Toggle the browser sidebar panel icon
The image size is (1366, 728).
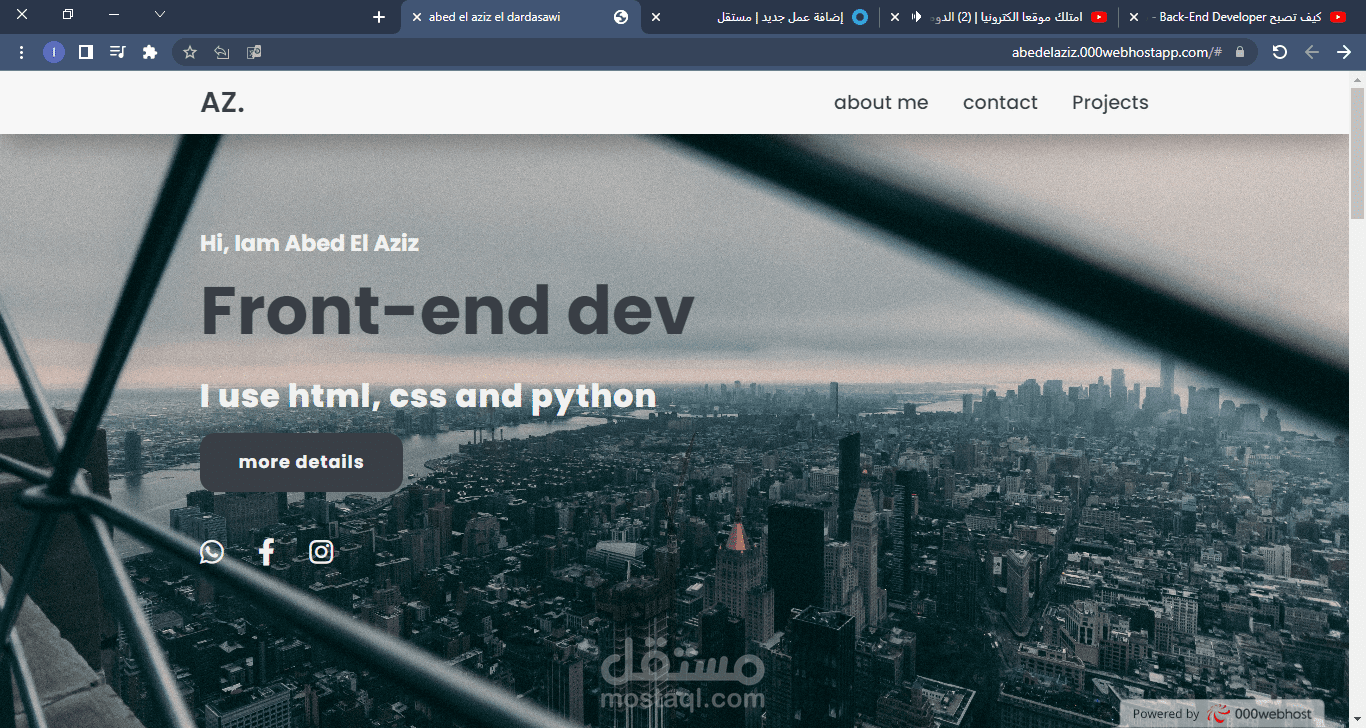tap(85, 51)
